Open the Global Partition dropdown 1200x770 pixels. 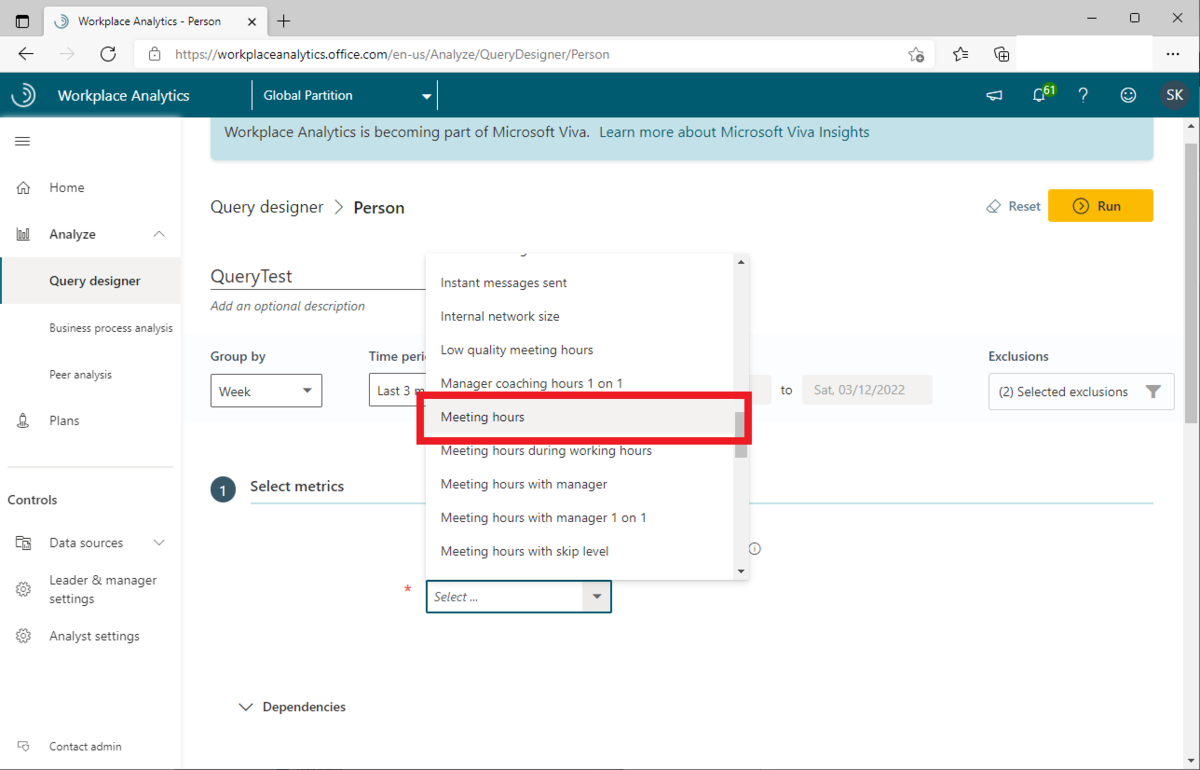pyautogui.click(x=346, y=95)
